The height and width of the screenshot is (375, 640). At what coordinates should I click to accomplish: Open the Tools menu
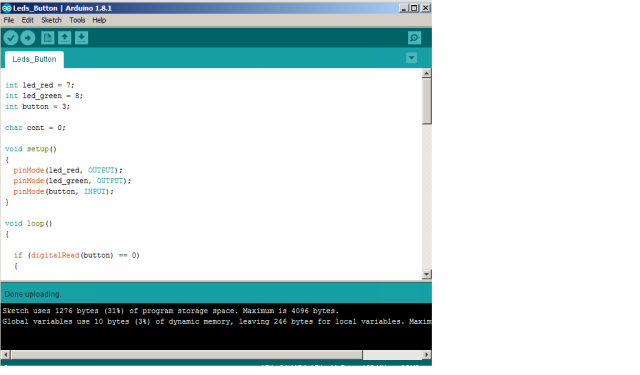77,20
